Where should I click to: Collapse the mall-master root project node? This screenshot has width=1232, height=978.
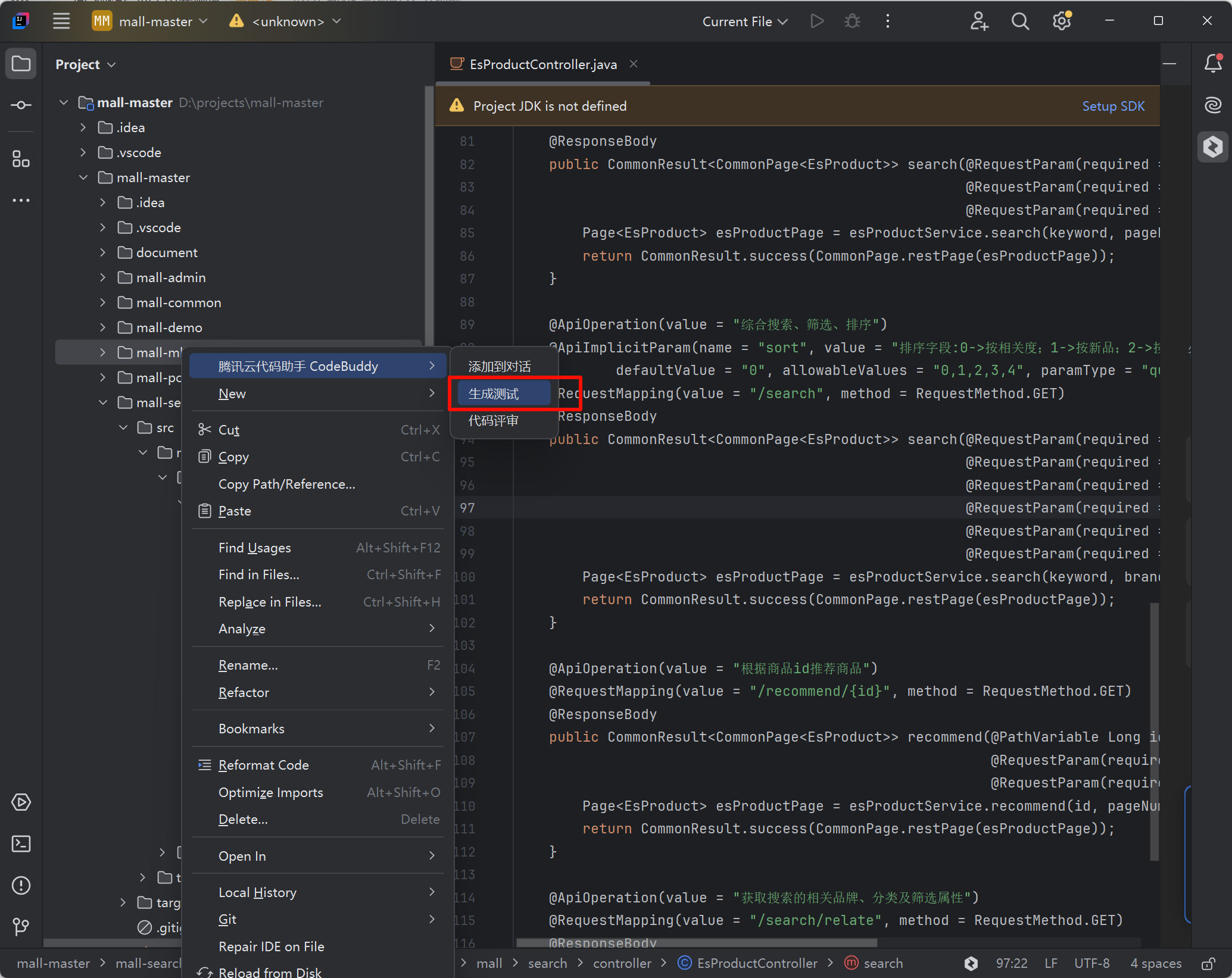pyautogui.click(x=64, y=102)
